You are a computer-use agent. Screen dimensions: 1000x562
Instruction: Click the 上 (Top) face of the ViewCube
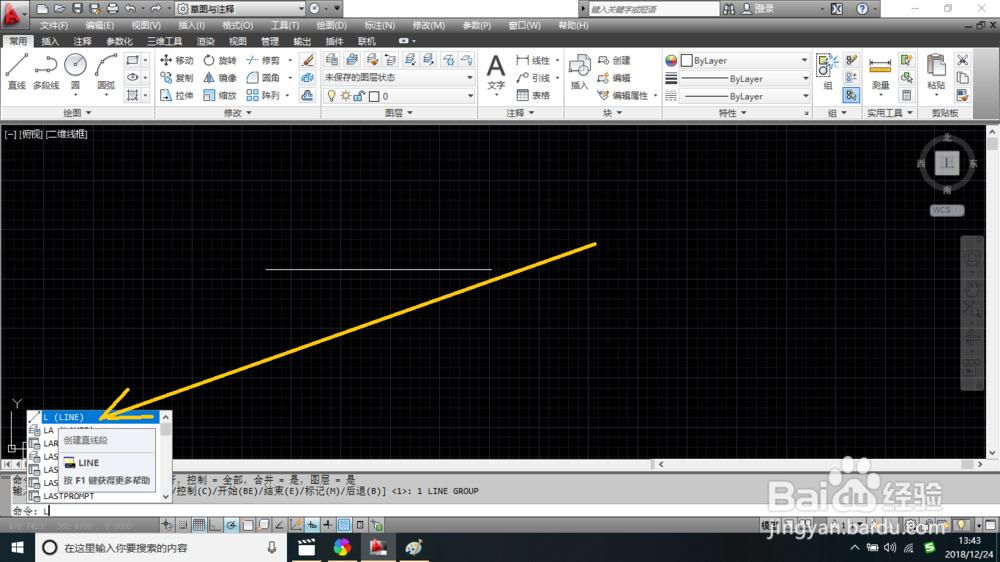(x=947, y=163)
